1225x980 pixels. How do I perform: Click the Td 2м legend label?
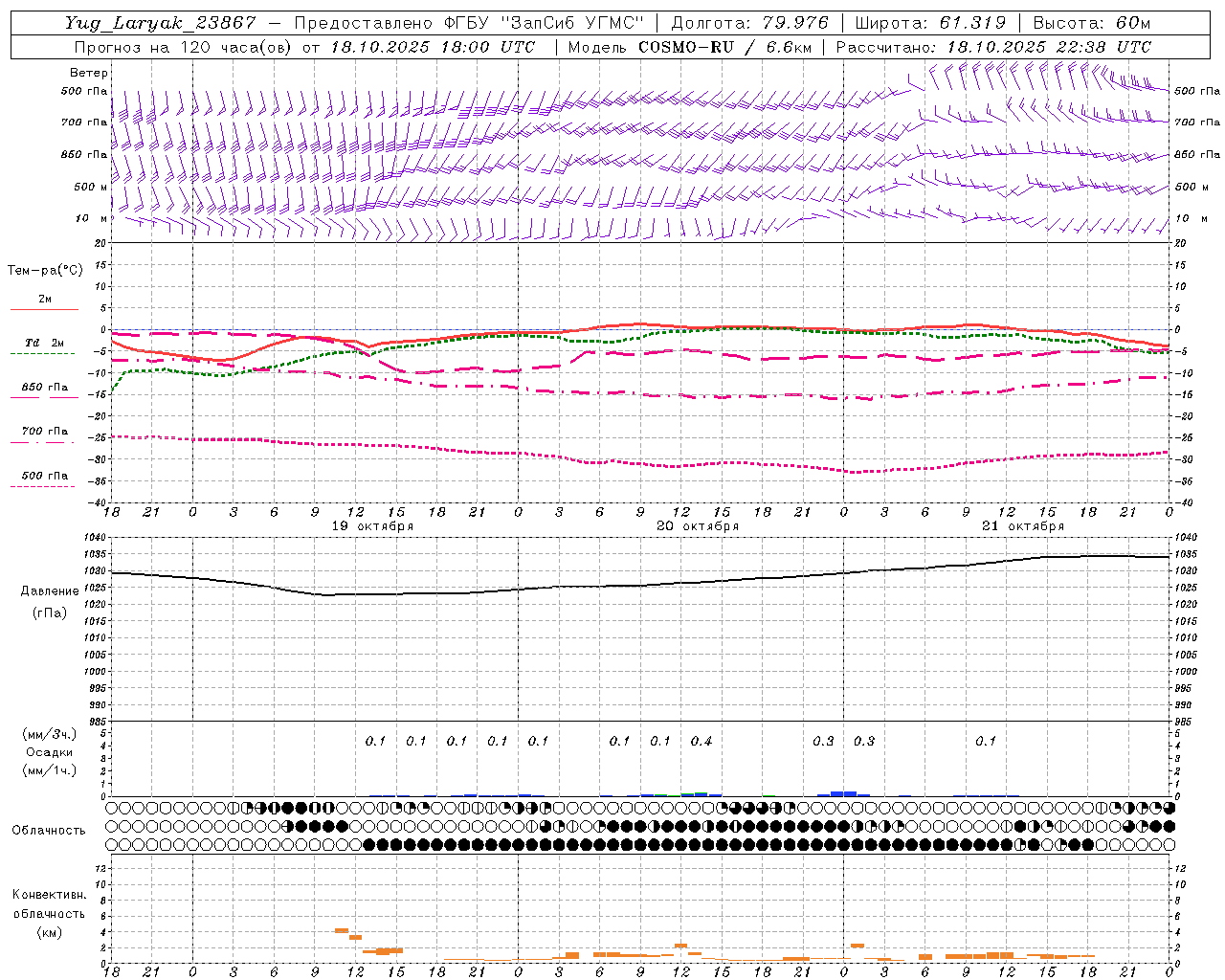(44, 343)
